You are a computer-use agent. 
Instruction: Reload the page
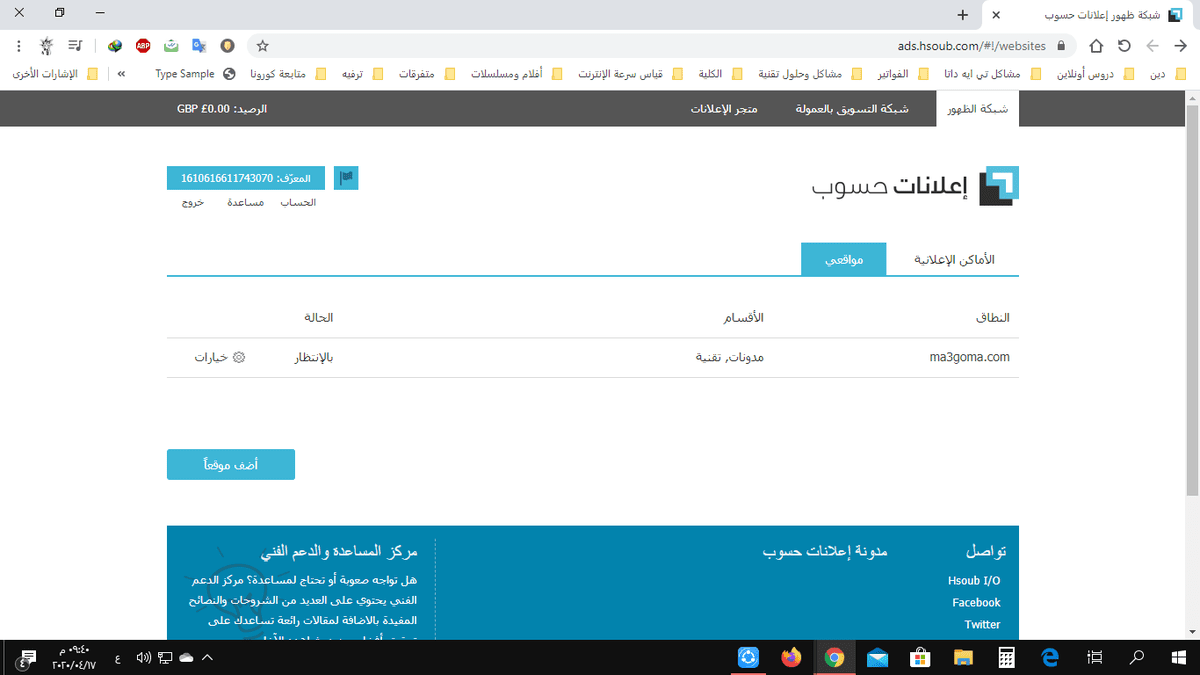(1124, 46)
